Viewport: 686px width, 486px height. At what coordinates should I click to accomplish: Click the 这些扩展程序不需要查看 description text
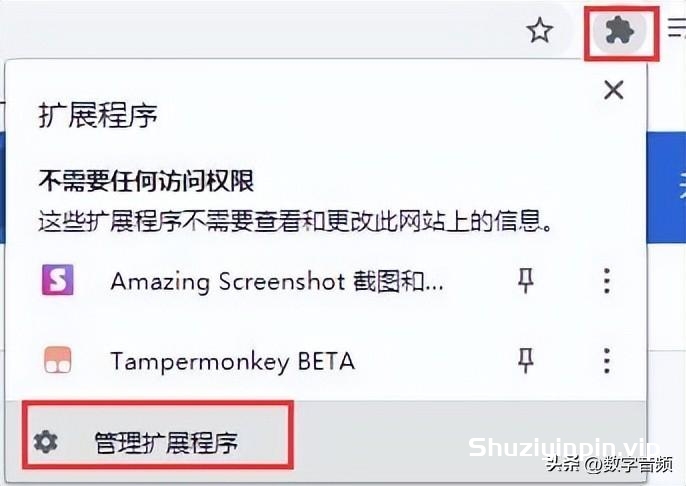pos(295,221)
